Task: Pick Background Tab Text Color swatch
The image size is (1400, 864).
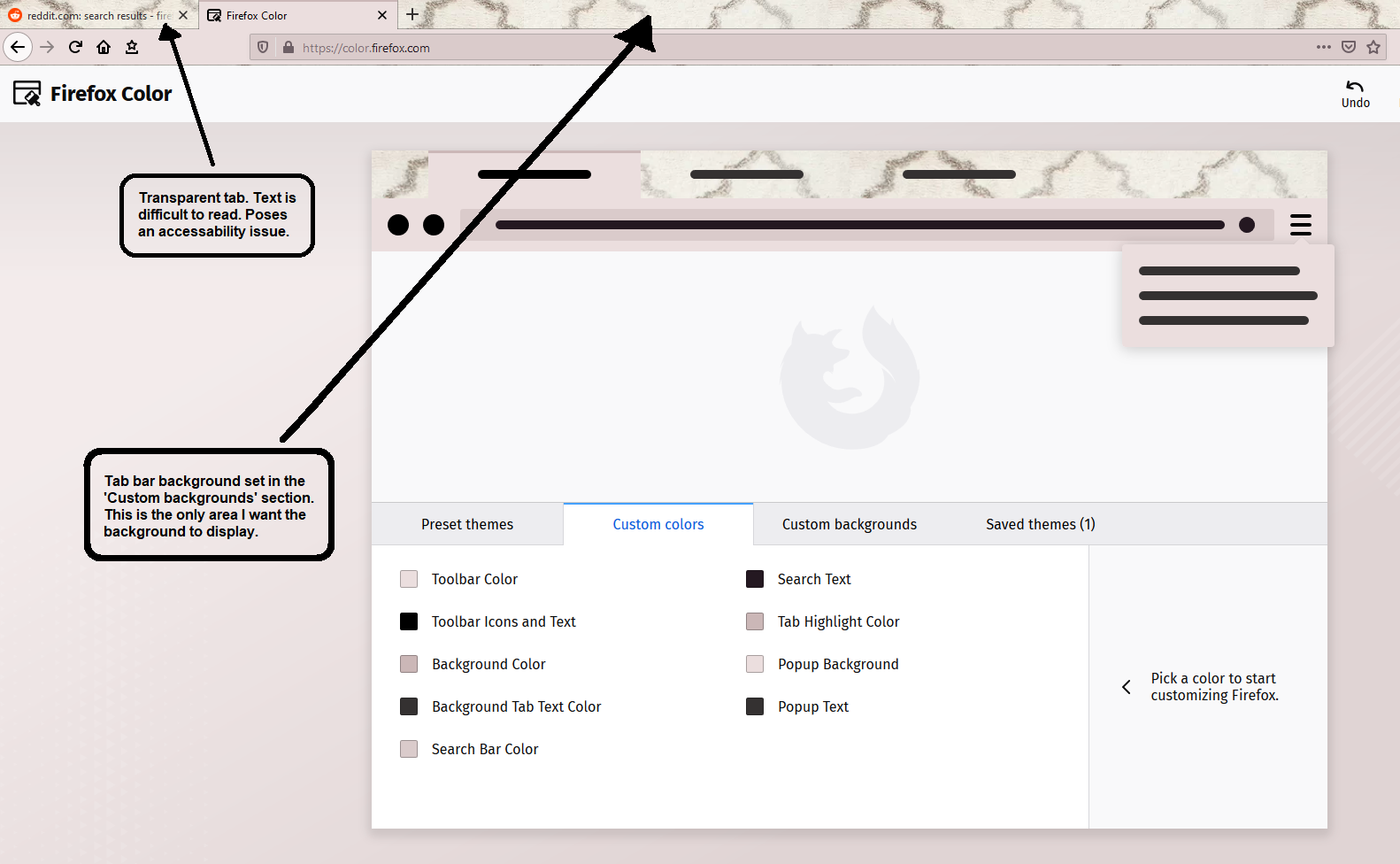Action: (x=409, y=706)
